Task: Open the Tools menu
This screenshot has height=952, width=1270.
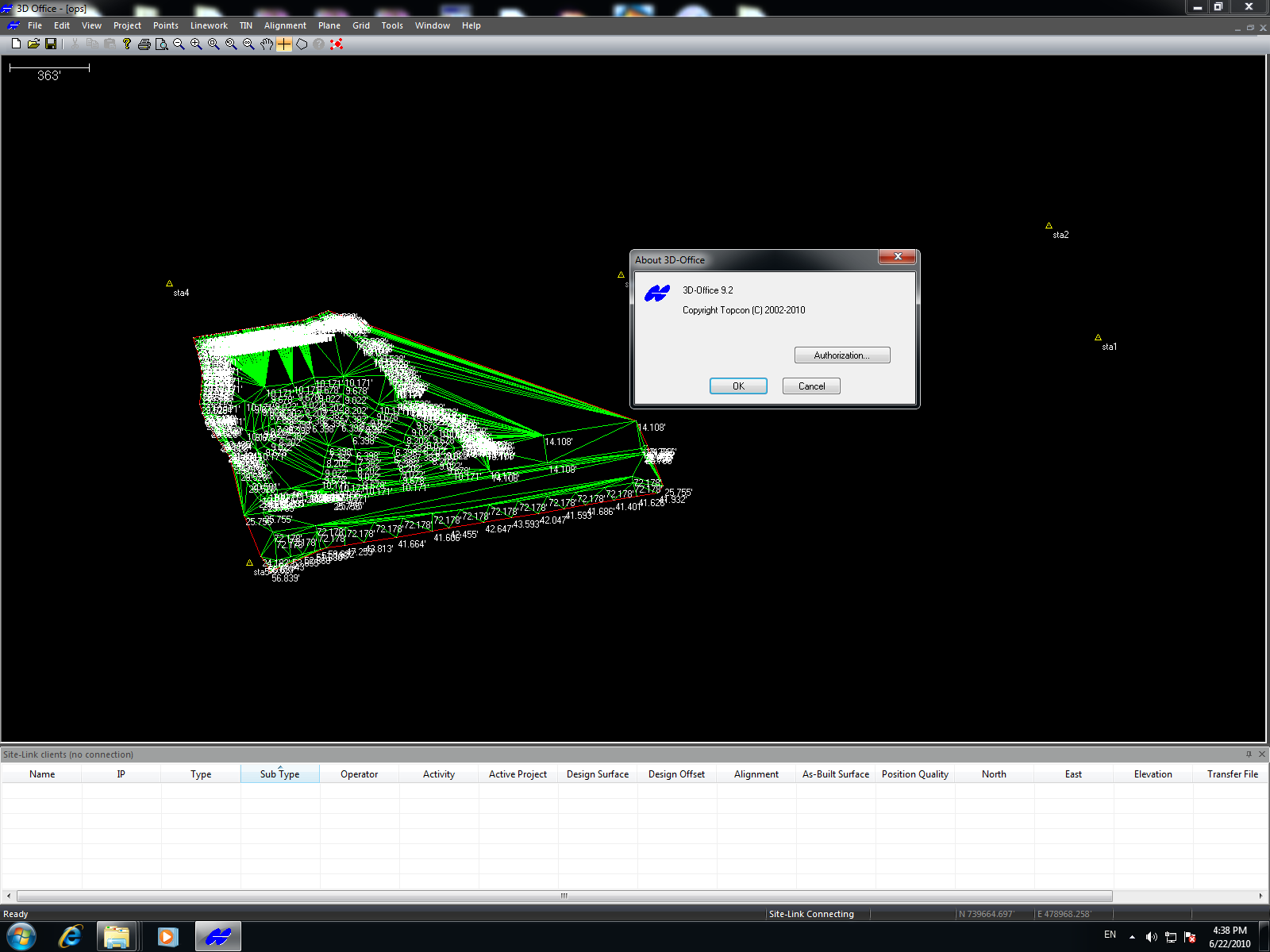Action: tap(392, 25)
